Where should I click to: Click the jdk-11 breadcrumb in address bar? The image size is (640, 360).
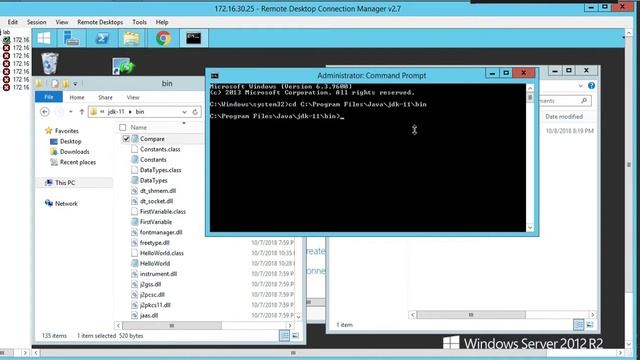[x=116, y=111]
